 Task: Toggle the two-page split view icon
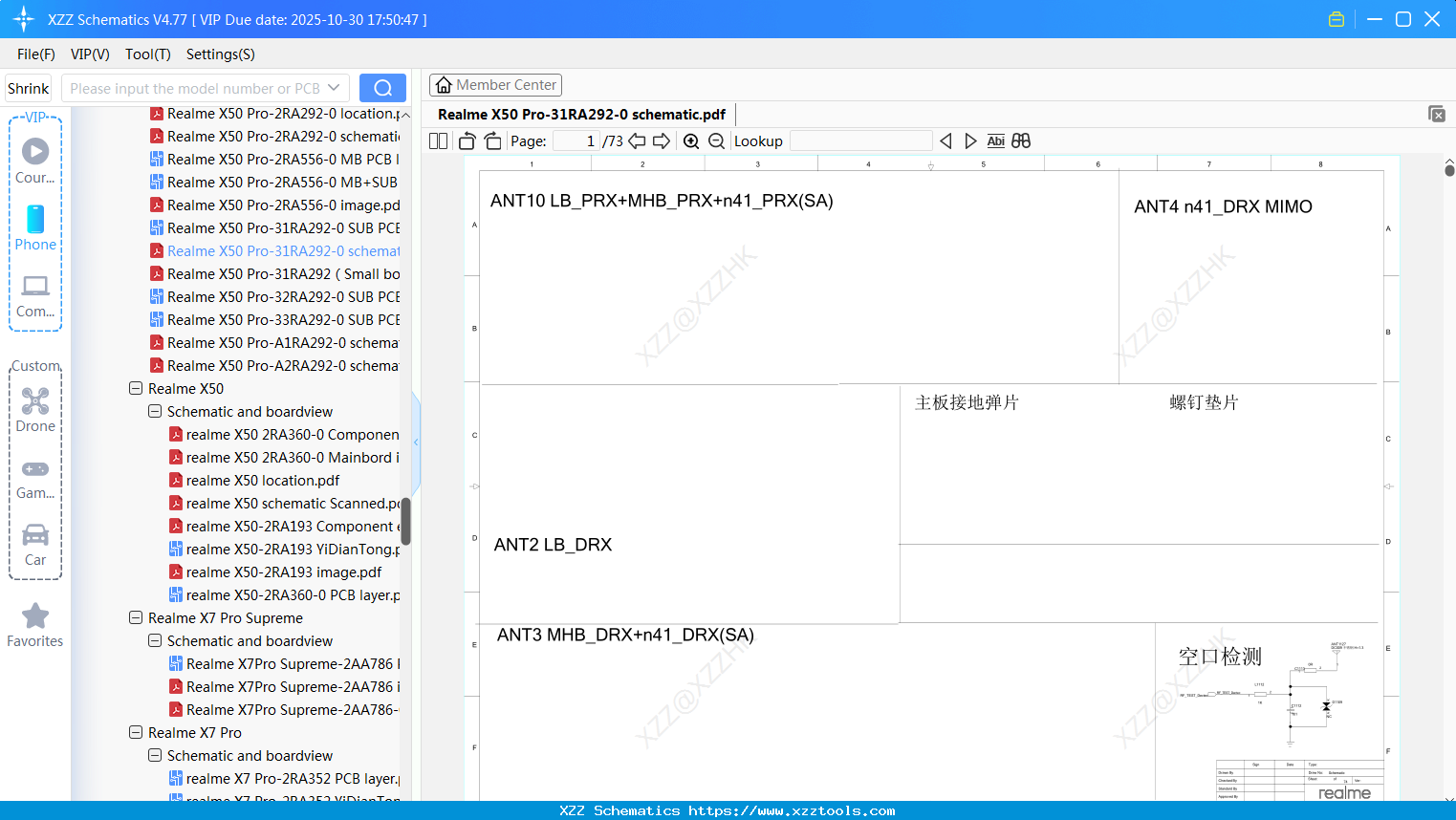pos(439,141)
